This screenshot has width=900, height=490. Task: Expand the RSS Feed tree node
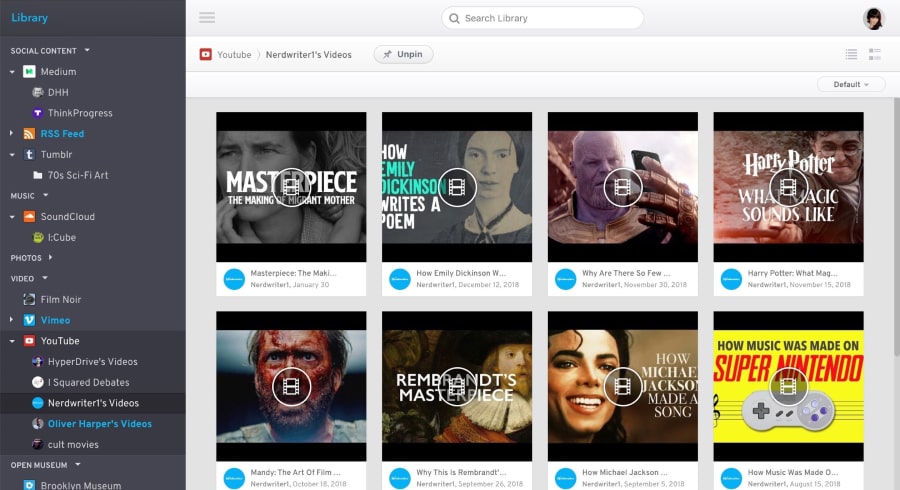pos(11,133)
